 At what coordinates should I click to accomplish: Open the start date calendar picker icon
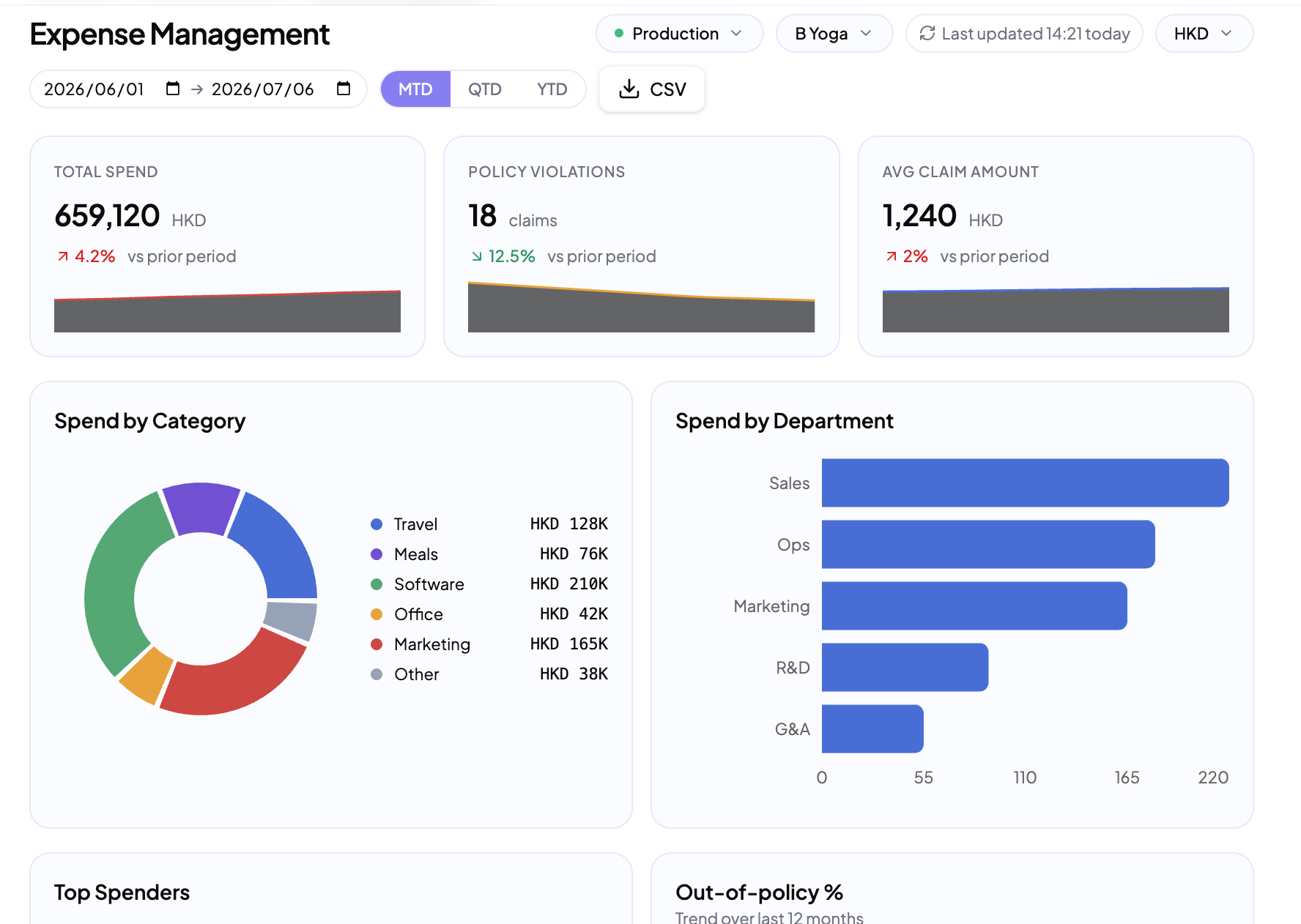coord(173,89)
